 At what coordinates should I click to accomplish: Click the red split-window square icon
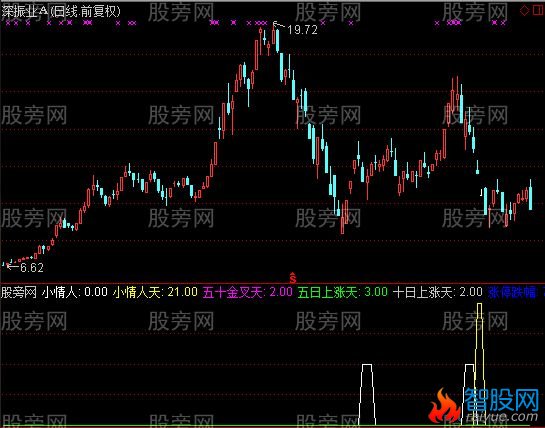(x=539, y=11)
